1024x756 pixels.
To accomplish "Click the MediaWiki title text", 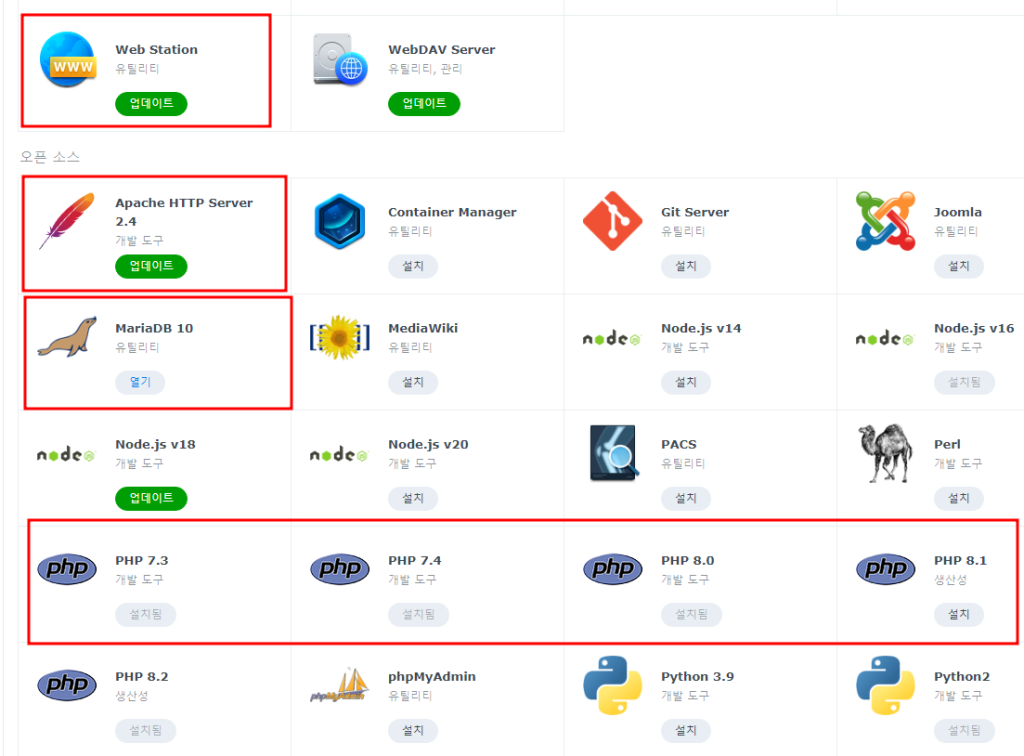I will click(x=423, y=328).
